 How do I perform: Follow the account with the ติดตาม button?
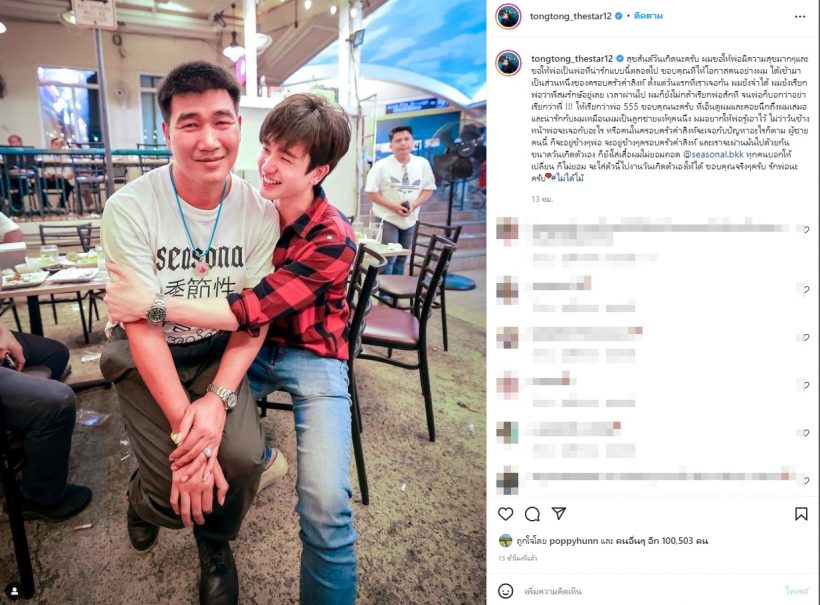pos(648,16)
